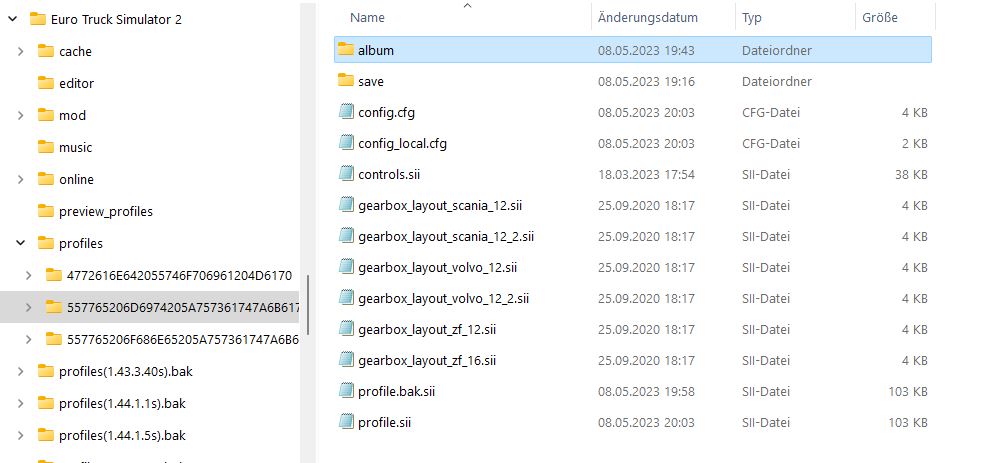Expand the profiles(1.44.1.5s).bak node

point(21,435)
